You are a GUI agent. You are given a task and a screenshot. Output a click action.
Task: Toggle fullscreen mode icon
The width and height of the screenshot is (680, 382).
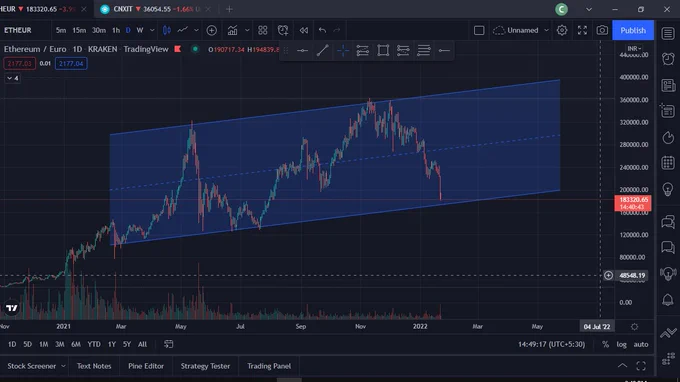tap(582, 30)
